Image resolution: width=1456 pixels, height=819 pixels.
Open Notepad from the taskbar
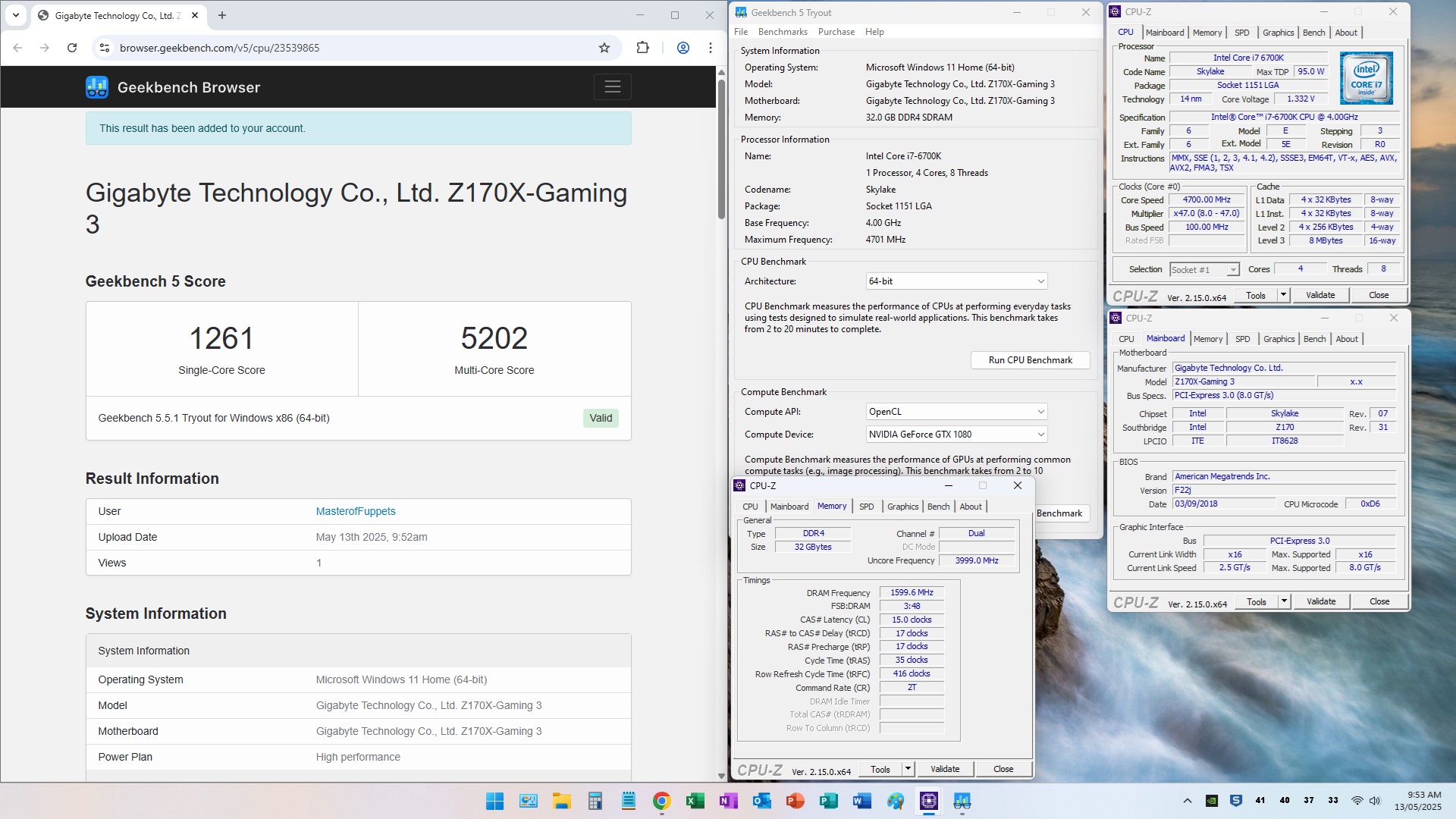click(x=628, y=801)
